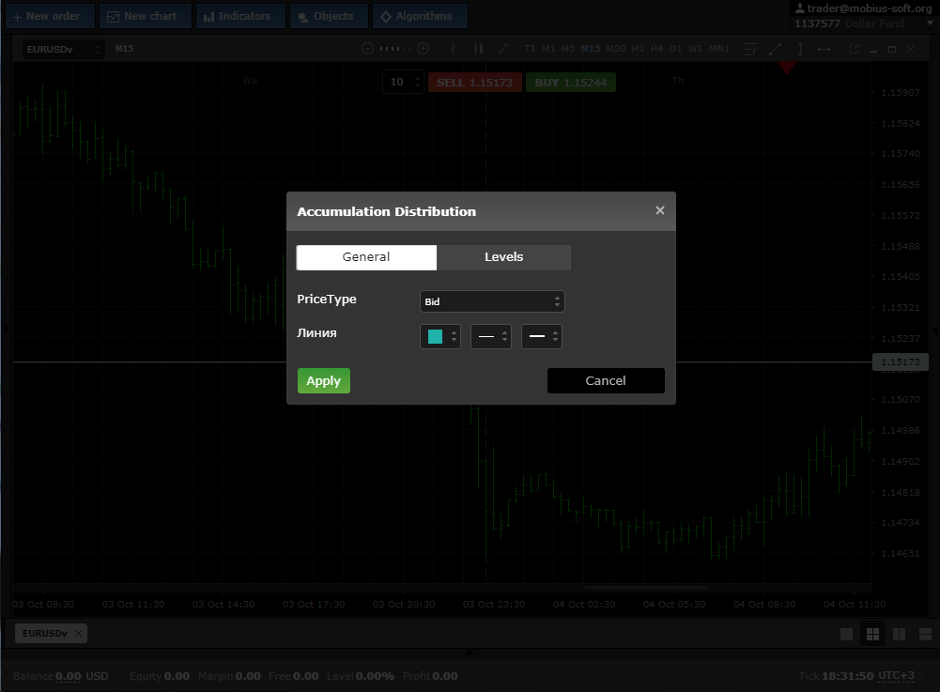Select the MN1 timeframe

pyautogui.click(x=719, y=49)
